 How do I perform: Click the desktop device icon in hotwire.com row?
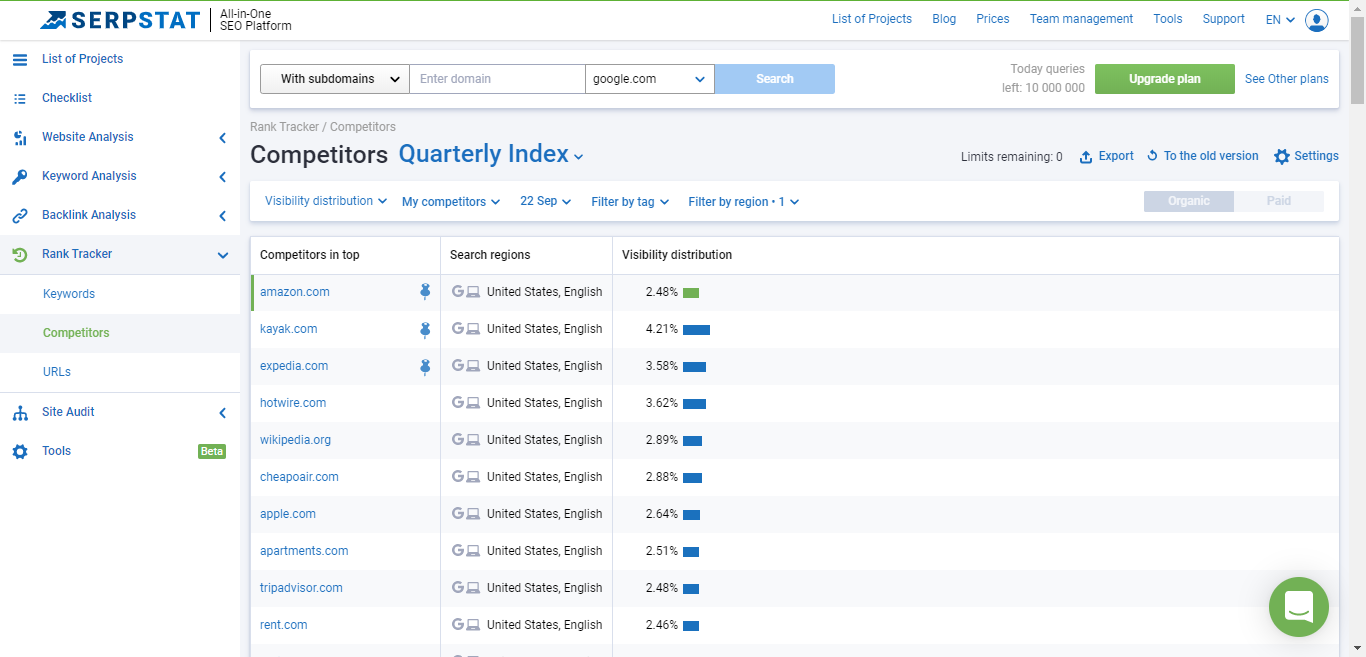pyautogui.click(x=473, y=403)
